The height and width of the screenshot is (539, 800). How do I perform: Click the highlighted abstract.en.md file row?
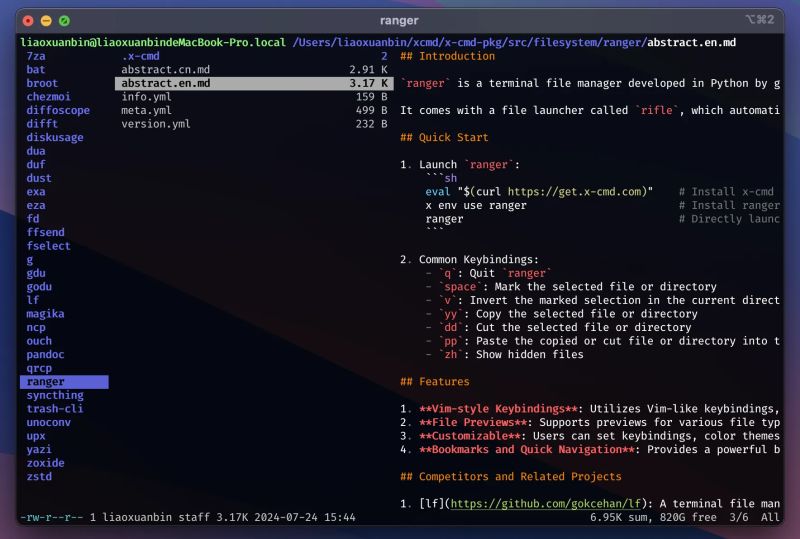254,83
